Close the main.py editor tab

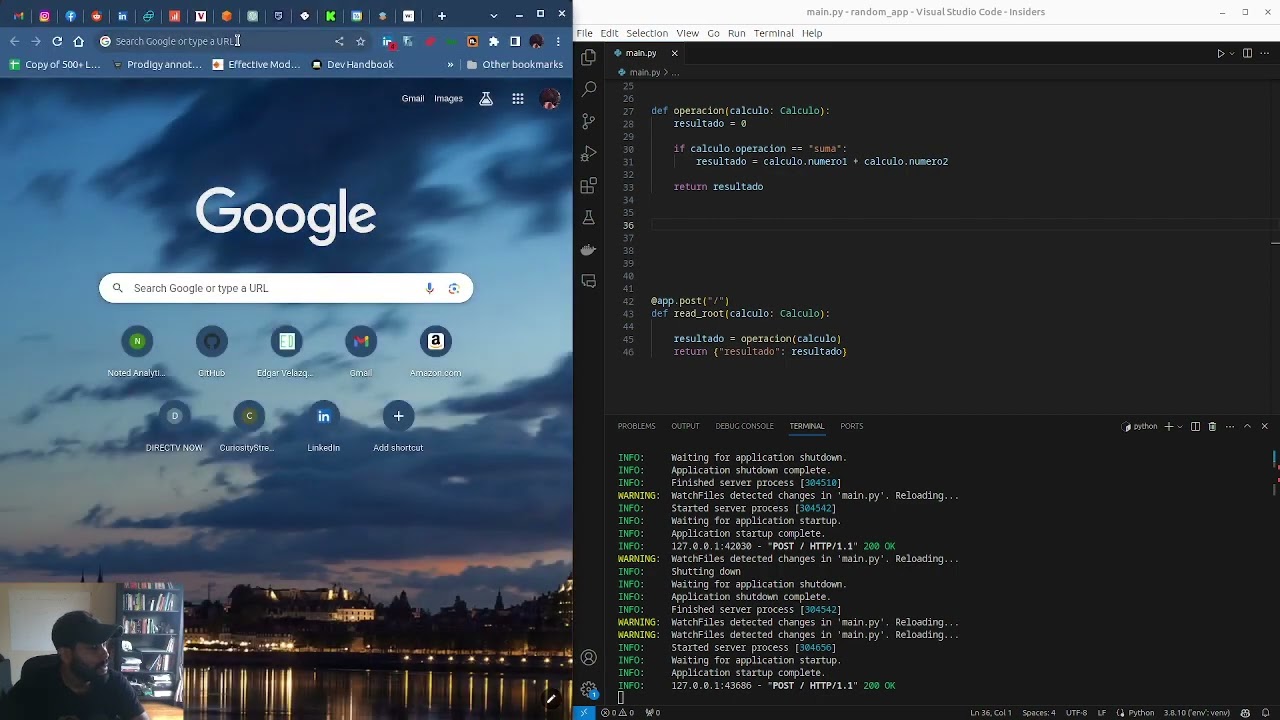point(674,53)
